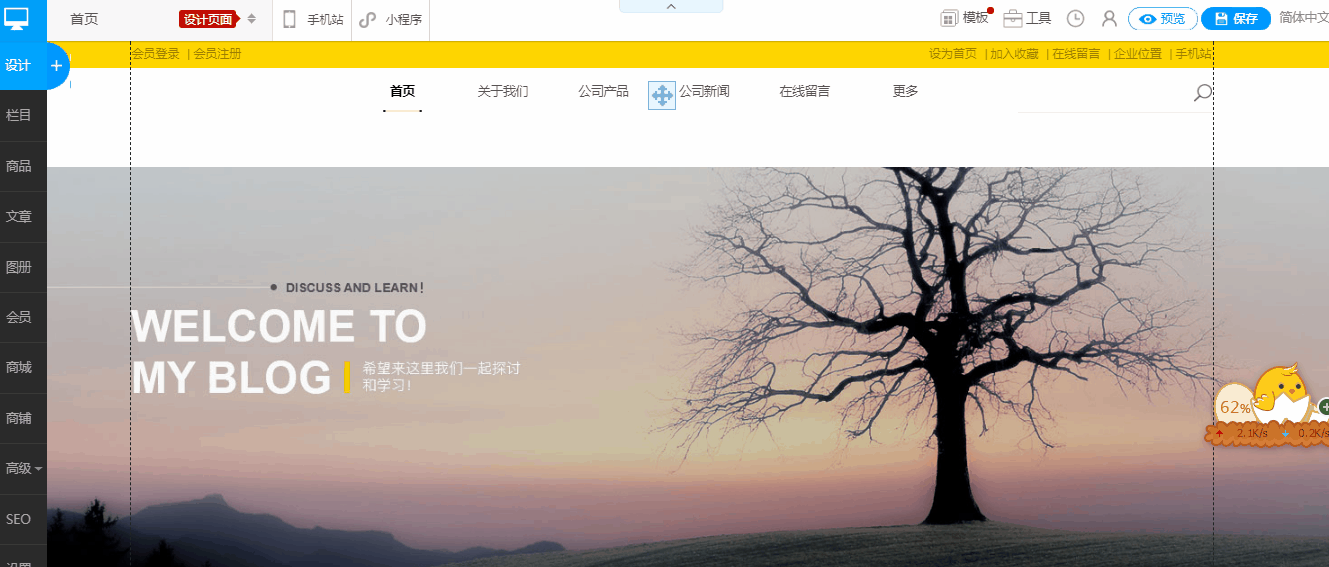1329x567 pixels.
Task: Click the 保存 save button
Action: tap(1236, 18)
